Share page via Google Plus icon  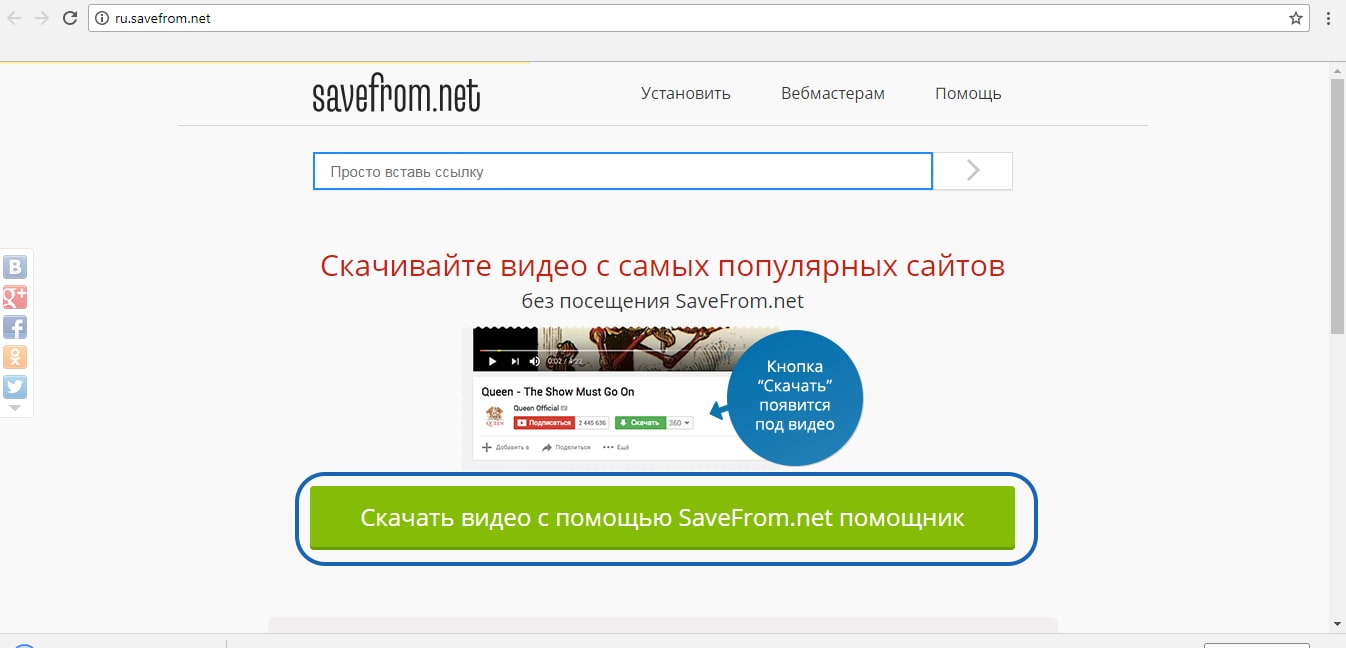[x=15, y=297]
